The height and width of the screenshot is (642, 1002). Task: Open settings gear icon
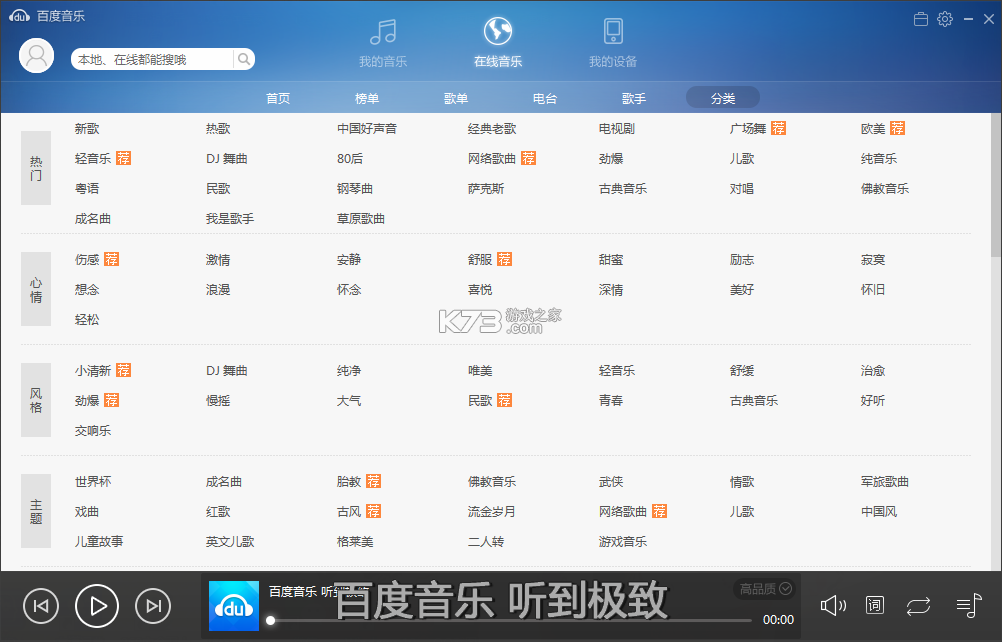click(x=945, y=19)
